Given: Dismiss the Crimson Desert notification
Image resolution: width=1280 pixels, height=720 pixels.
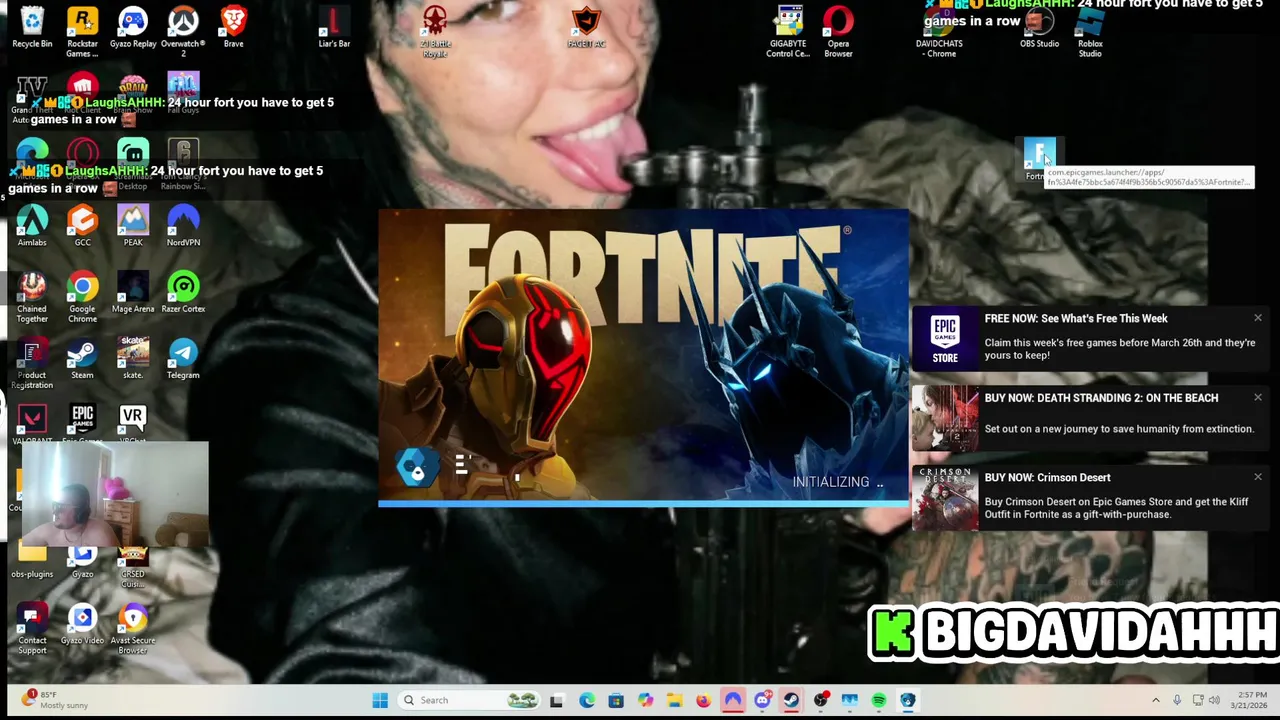Looking at the screenshot, I should (x=1257, y=477).
